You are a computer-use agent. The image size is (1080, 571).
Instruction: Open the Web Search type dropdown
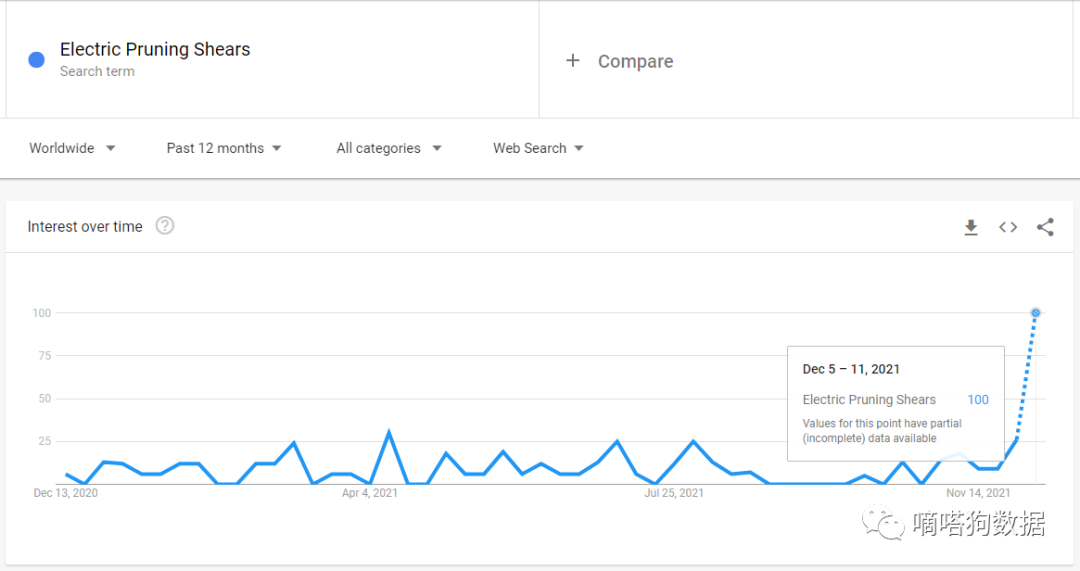coord(538,148)
